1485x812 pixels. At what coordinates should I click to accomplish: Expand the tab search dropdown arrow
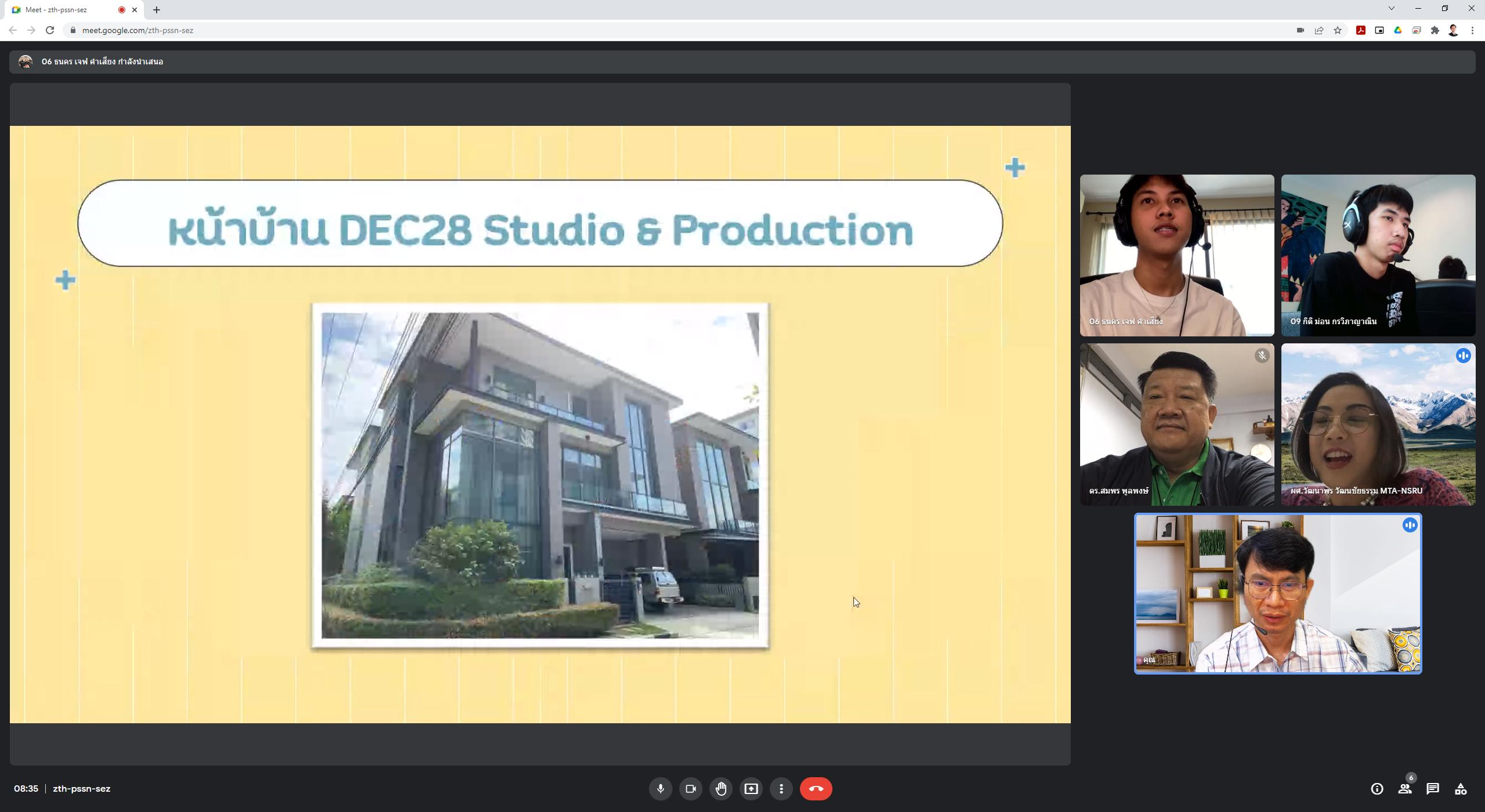click(1391, 8)
